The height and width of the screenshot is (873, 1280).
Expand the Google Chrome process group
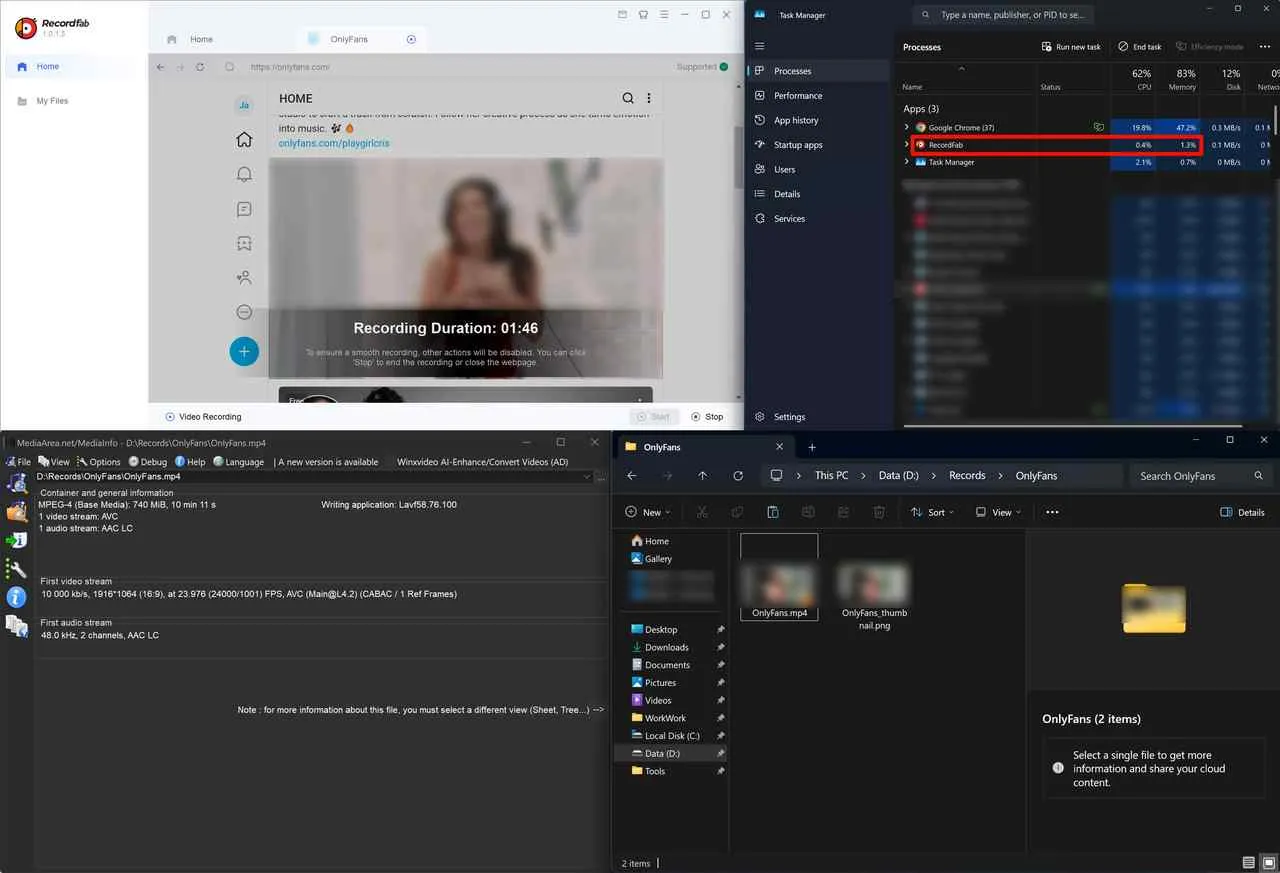906,127
